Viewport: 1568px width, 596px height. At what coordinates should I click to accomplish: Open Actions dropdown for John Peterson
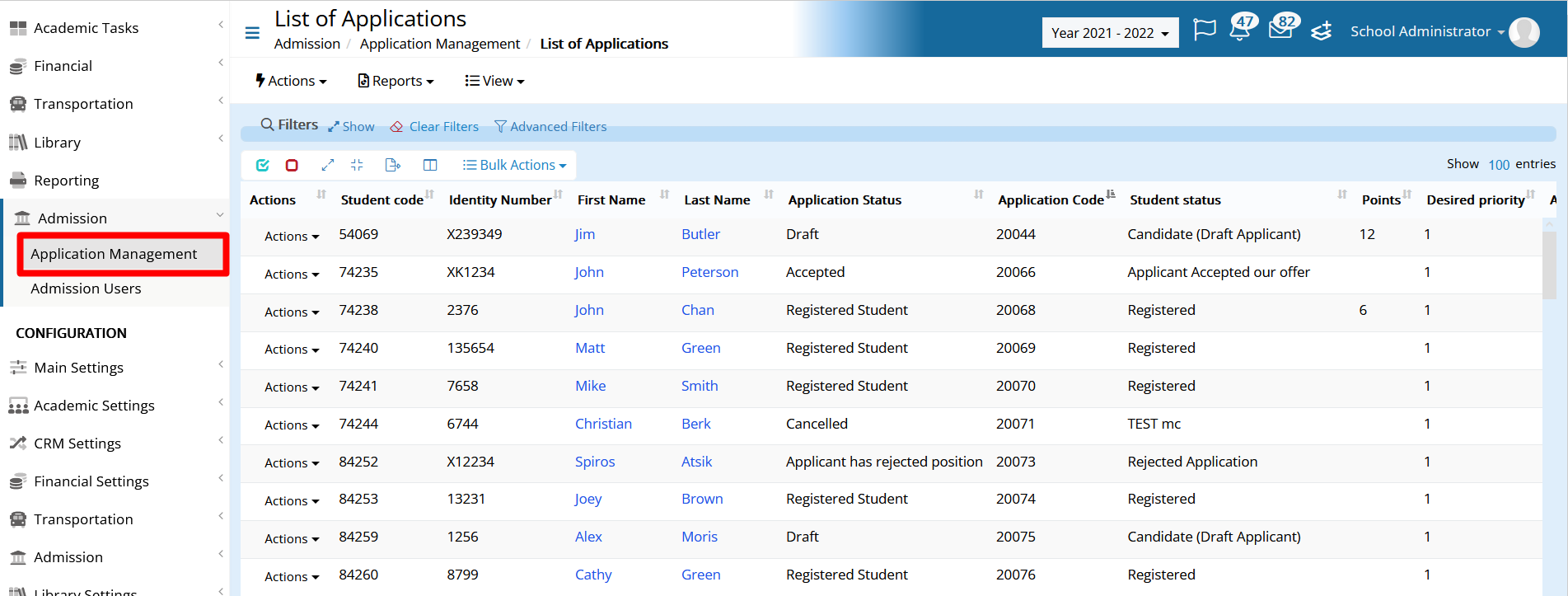(x=292, y=275)
